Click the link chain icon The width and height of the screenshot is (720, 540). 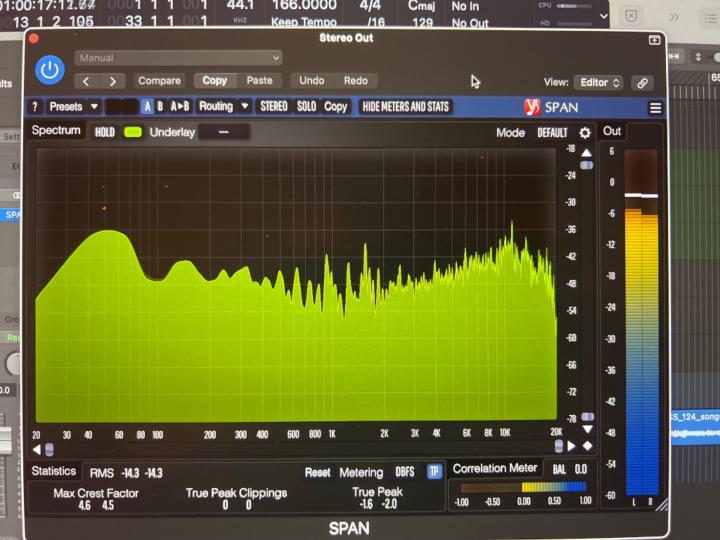click(x=642, y=82)
